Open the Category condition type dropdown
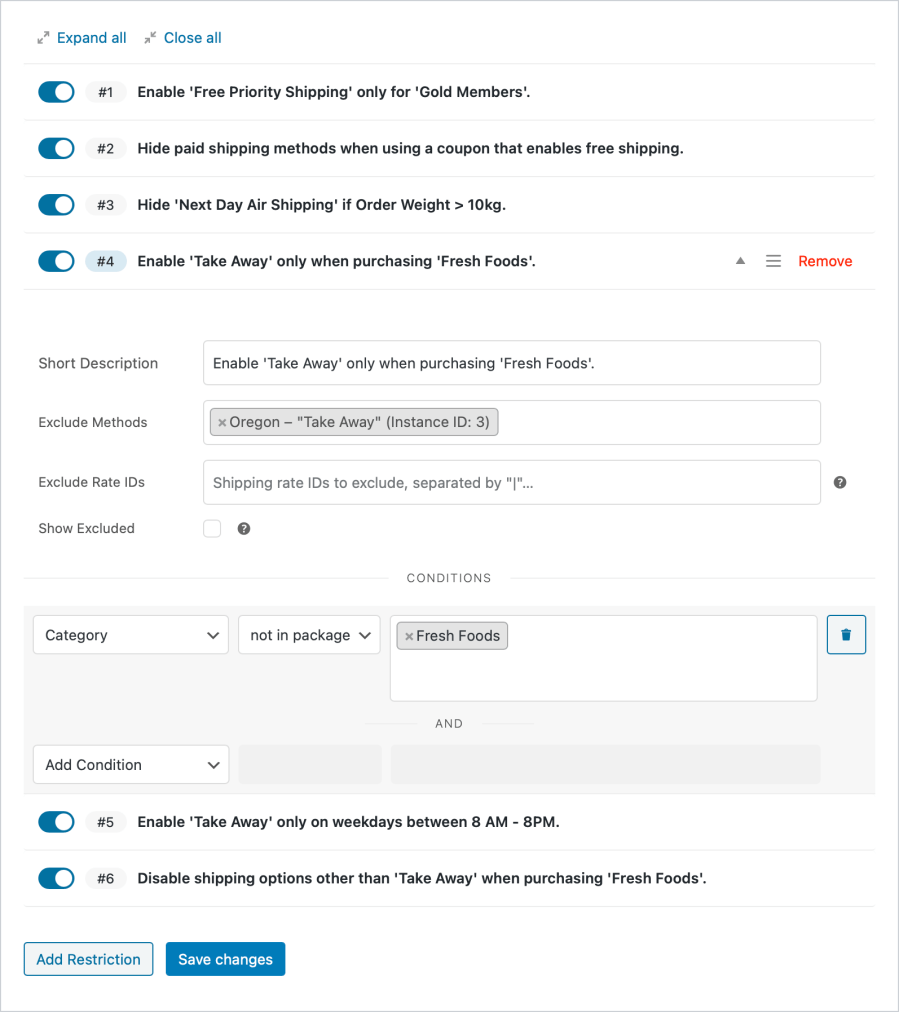 click(x=130, y=634)
